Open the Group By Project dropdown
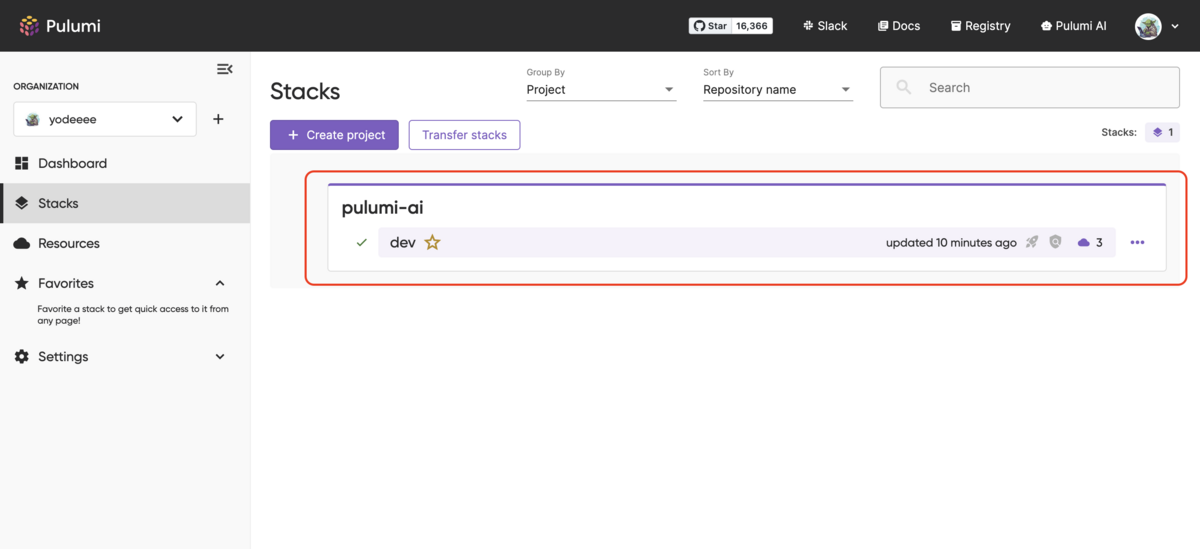 601,90
